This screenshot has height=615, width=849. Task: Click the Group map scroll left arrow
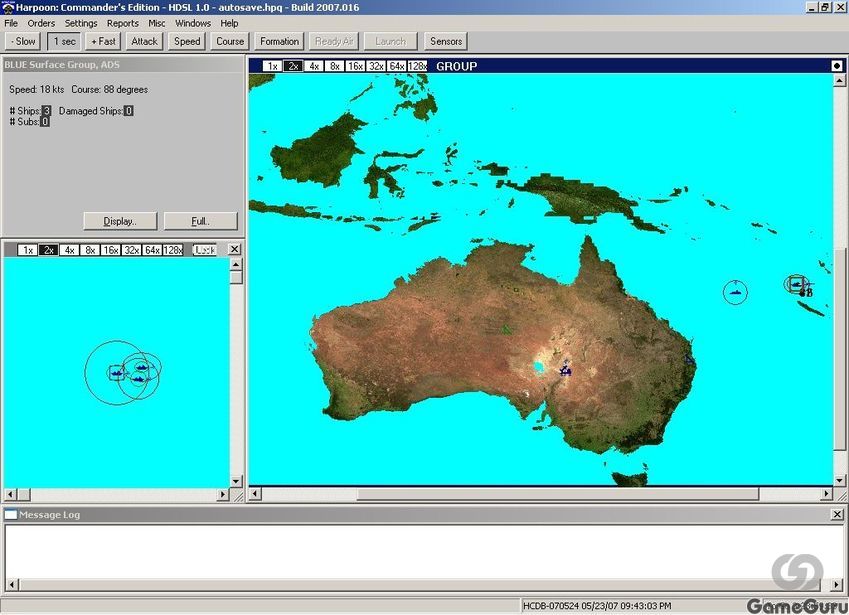tap(255, 494)
